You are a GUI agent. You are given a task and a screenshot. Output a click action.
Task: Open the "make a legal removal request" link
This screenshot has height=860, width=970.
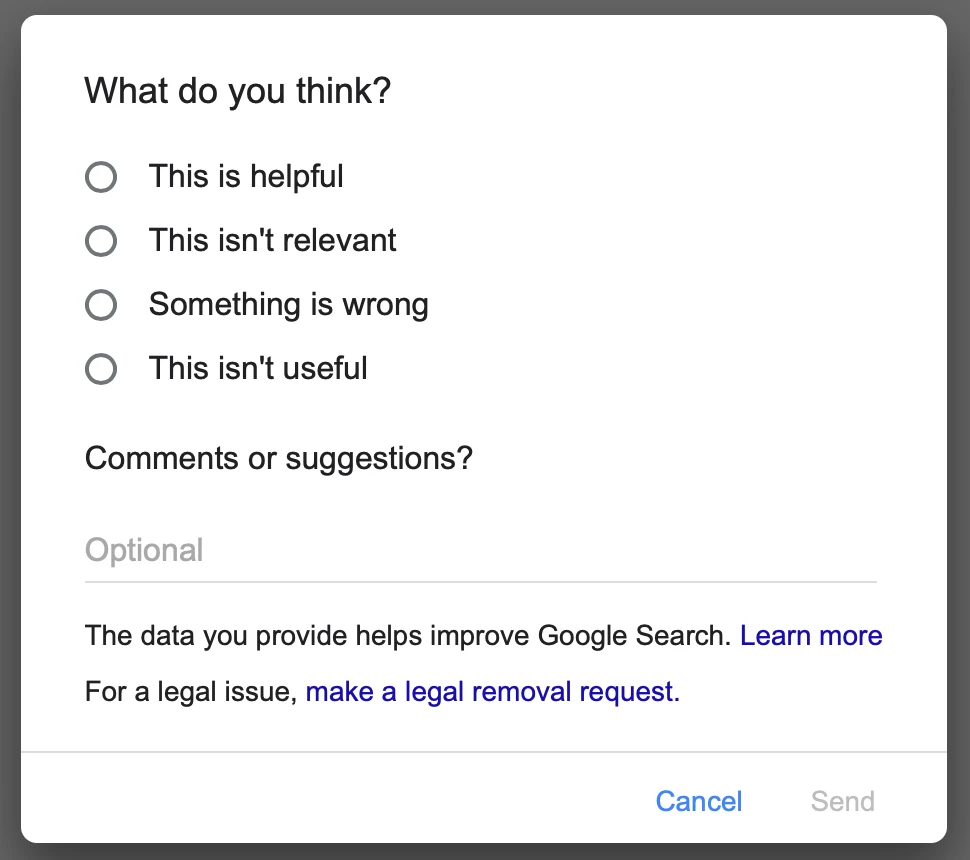(492, 692)
